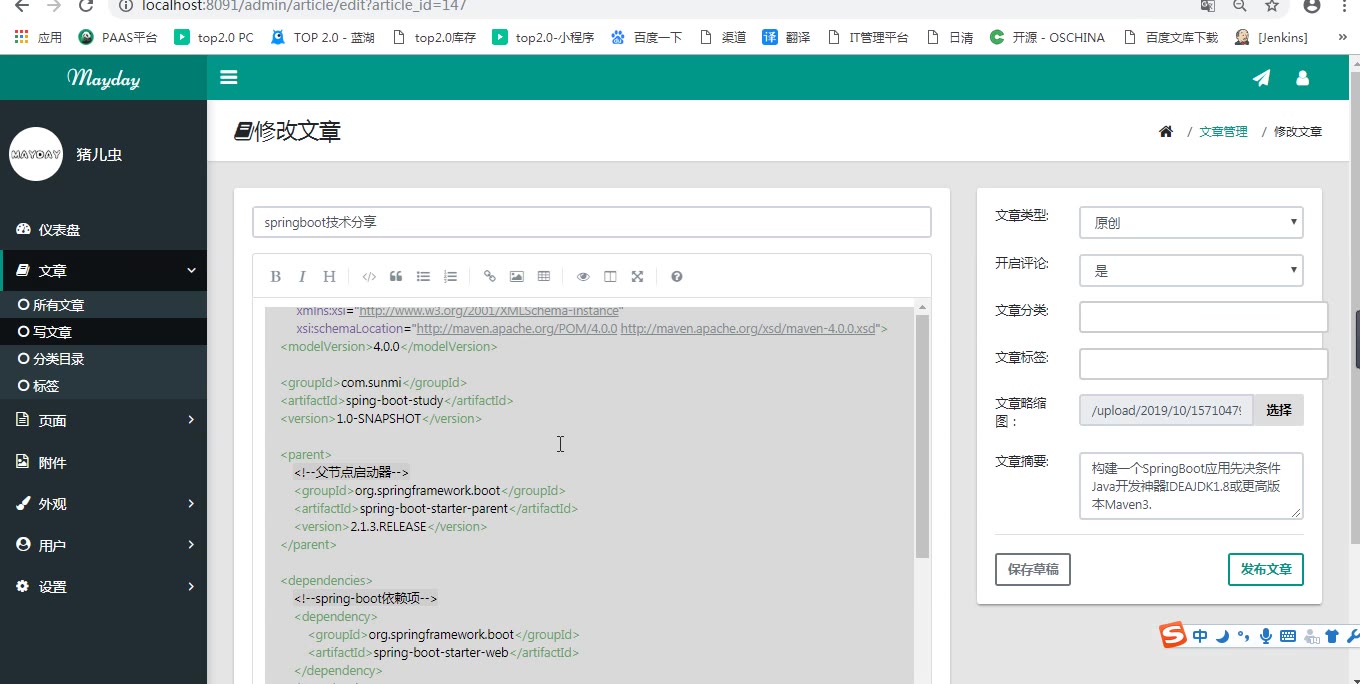Open the top2.0 PC bookmark
Screen dimensions: 1360x684
[x=214, y=37]
